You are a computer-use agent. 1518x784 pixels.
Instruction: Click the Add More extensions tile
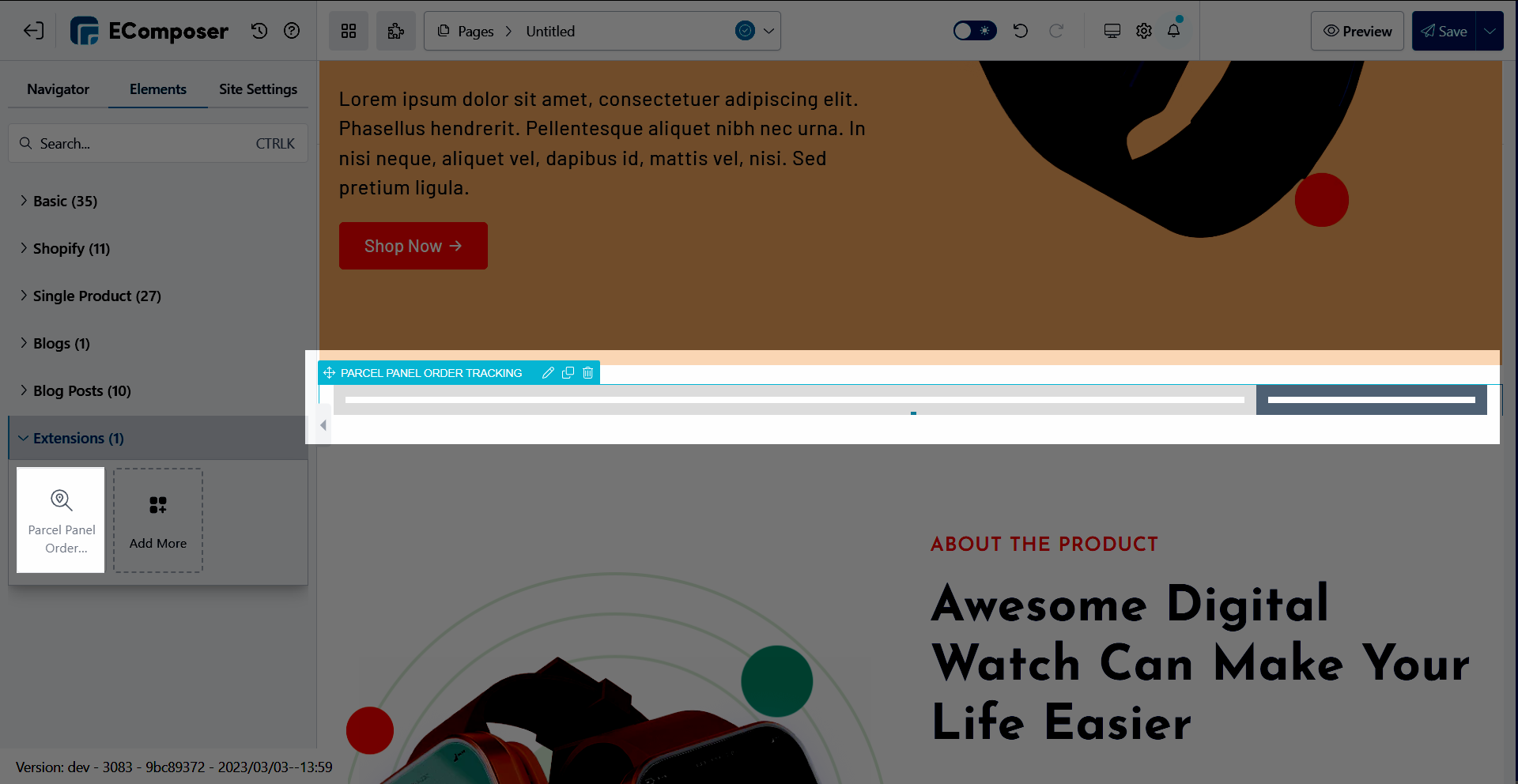click(x=158, y=520)
